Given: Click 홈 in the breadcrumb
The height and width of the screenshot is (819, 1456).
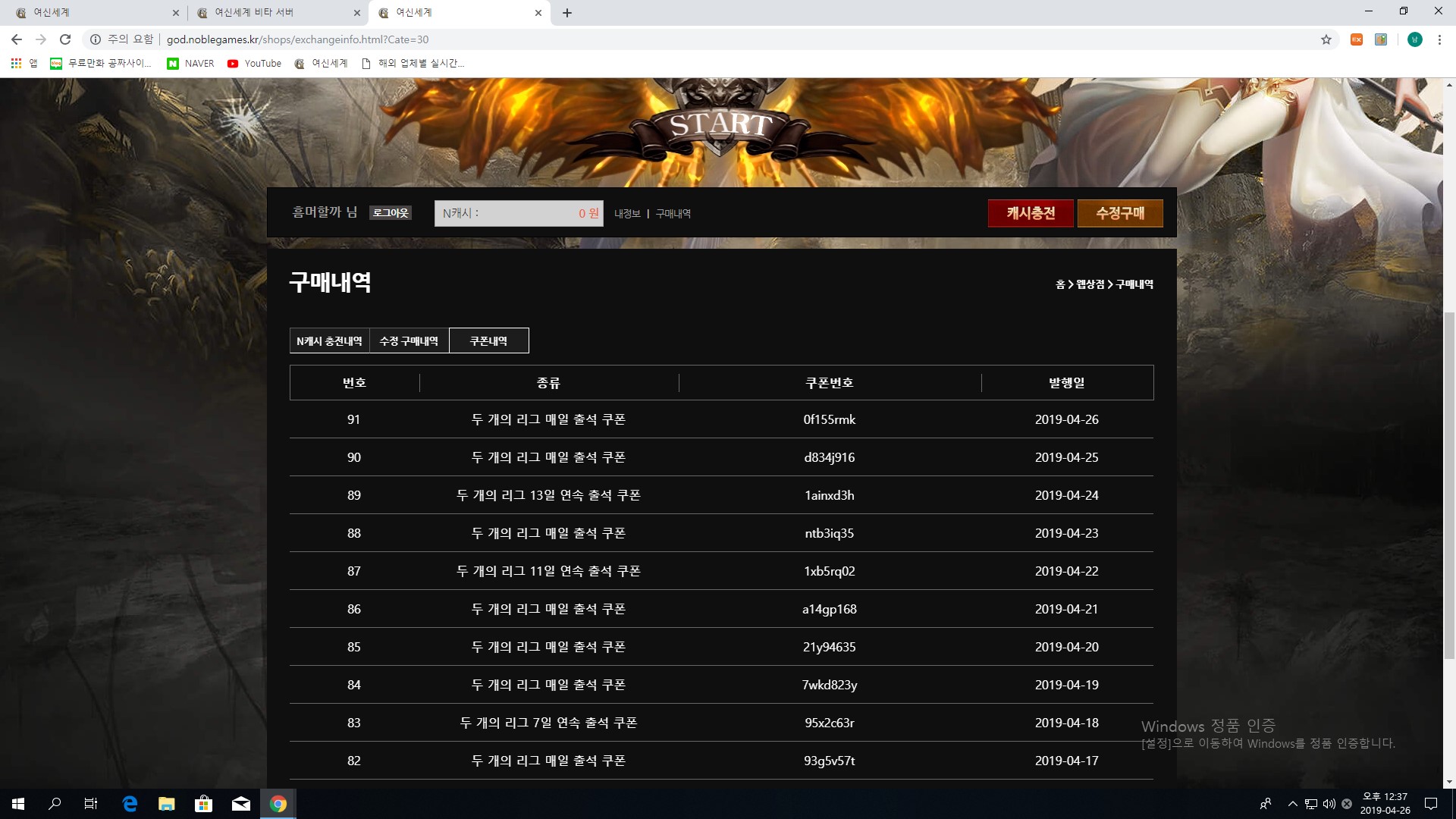Looking at the screenshot, I should click(x=1060, y=284).
